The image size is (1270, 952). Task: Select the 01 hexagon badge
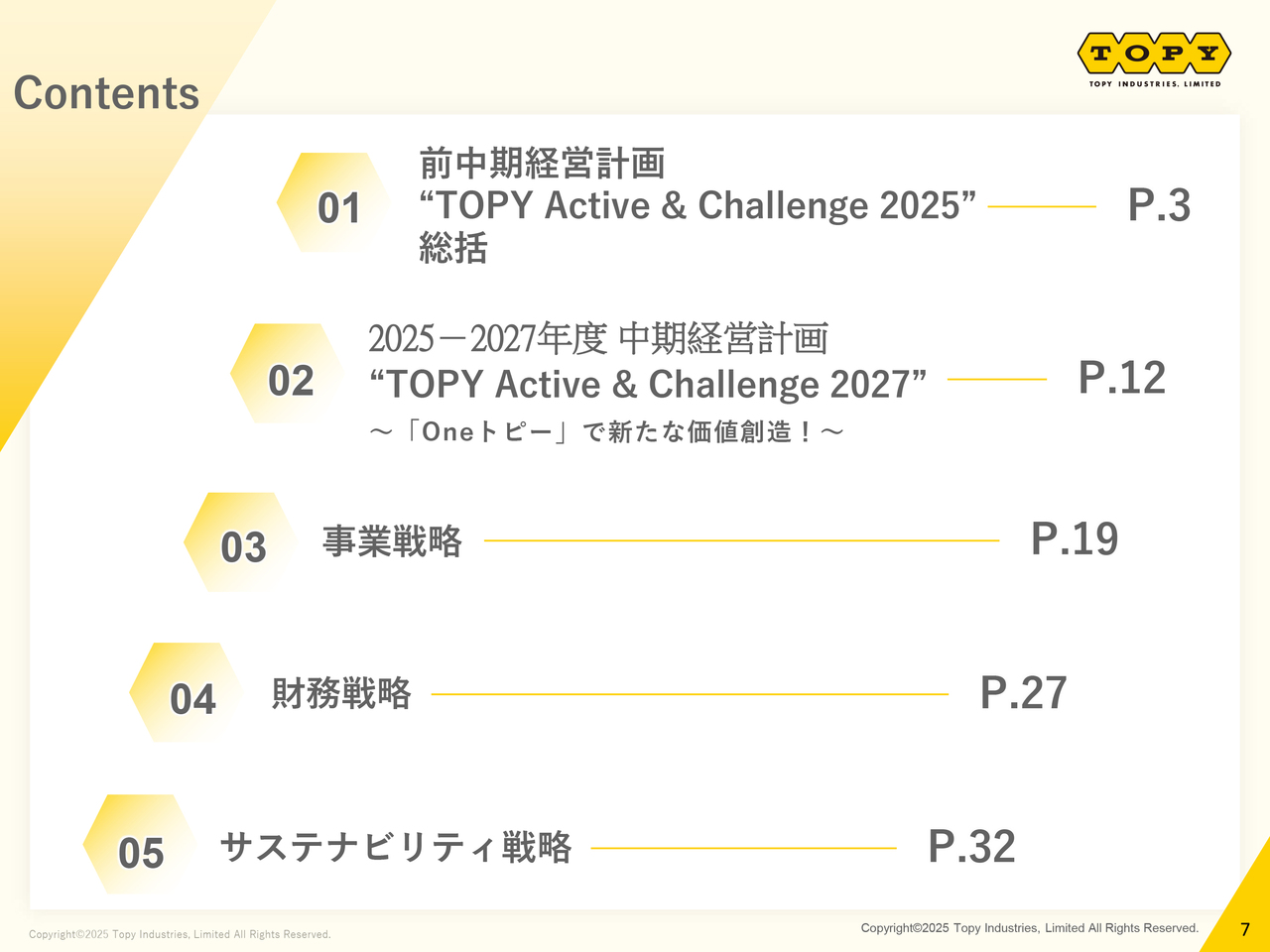[x=333, y=202]
